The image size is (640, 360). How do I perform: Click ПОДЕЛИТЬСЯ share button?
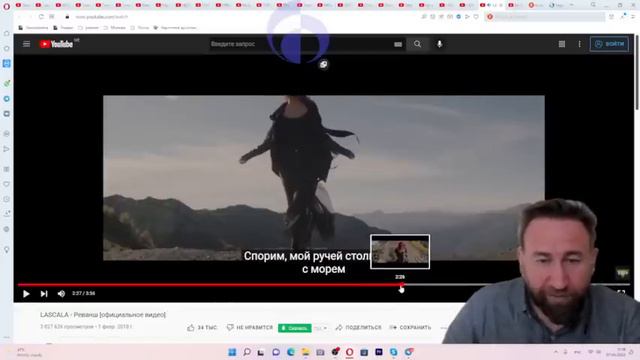[358, 327]
